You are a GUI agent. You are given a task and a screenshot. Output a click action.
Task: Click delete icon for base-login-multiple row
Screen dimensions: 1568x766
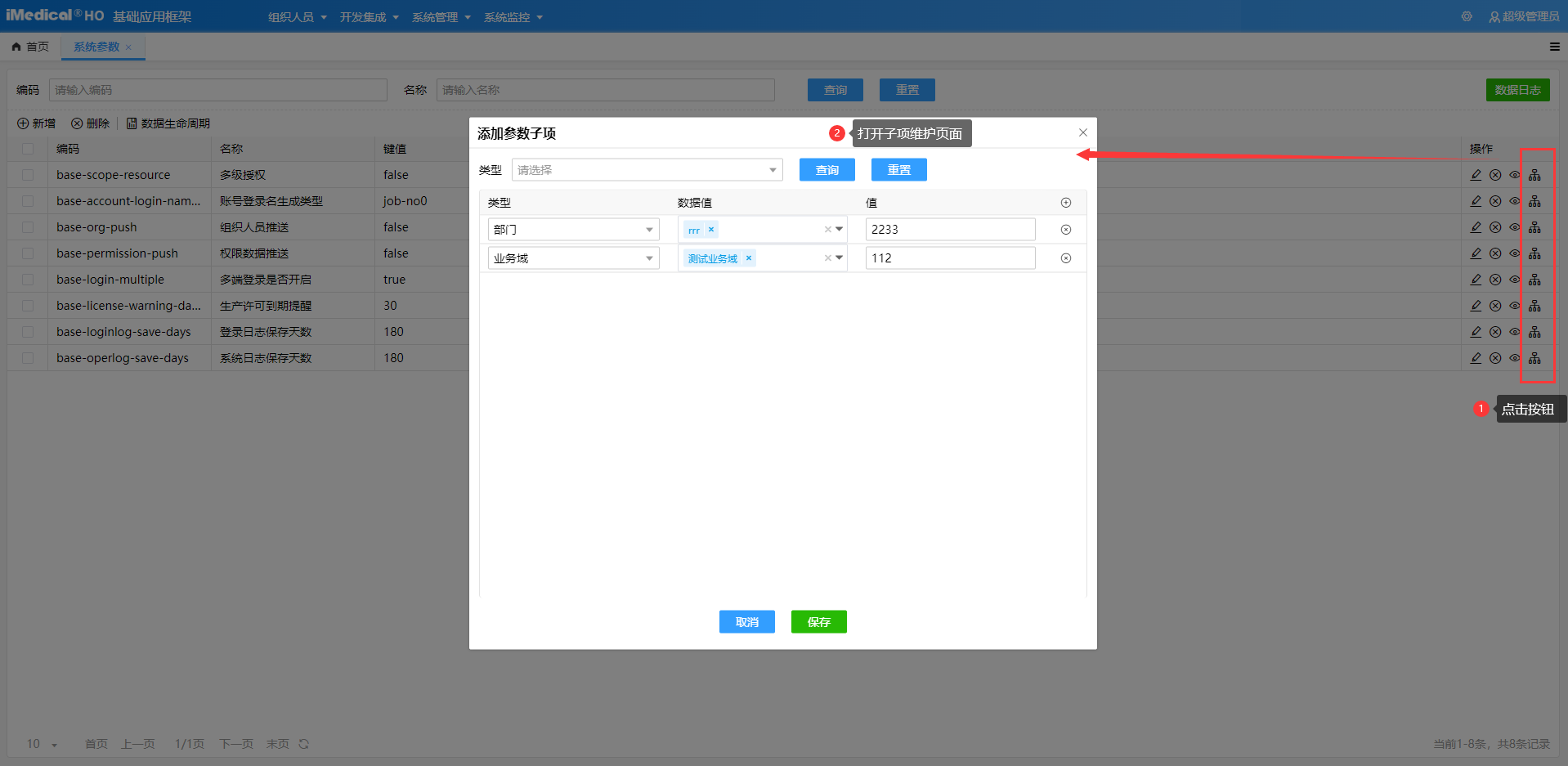tap(1495, 280)
